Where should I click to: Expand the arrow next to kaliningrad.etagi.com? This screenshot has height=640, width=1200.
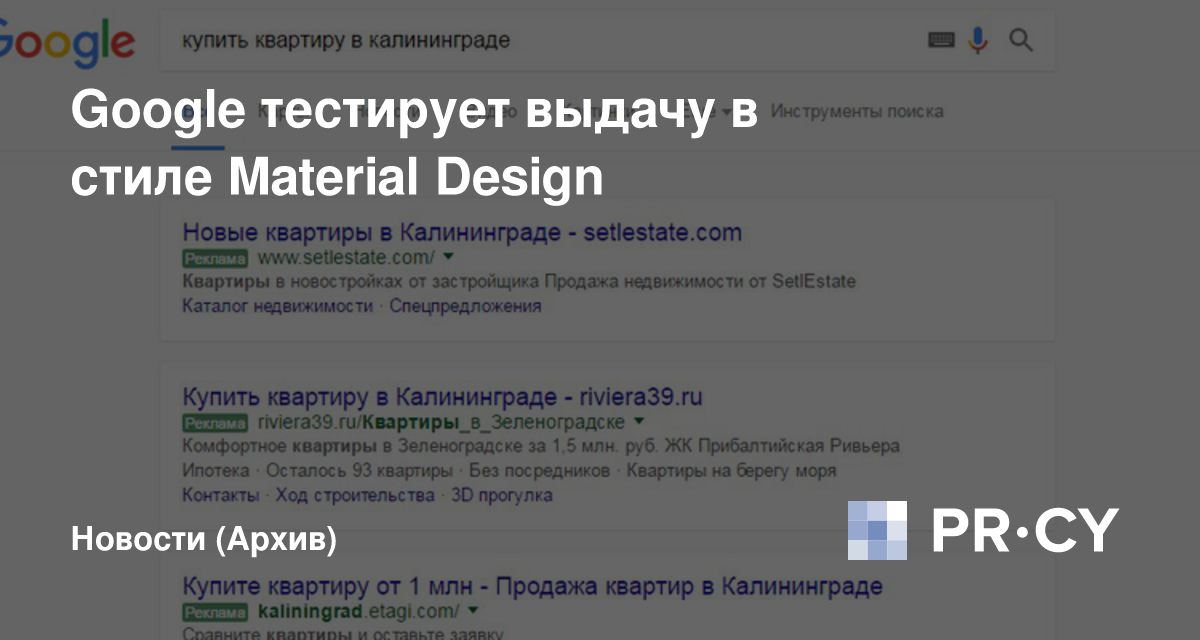coord(473,609)
